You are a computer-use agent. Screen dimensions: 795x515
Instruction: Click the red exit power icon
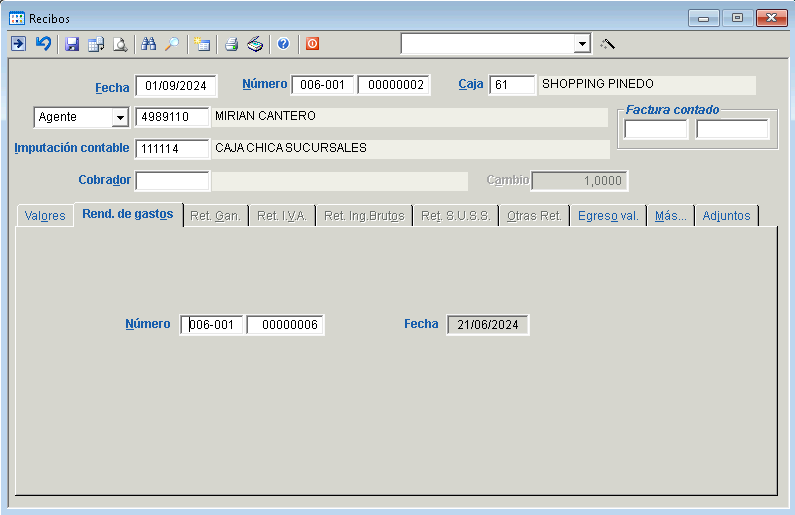[x=312, y=44]
